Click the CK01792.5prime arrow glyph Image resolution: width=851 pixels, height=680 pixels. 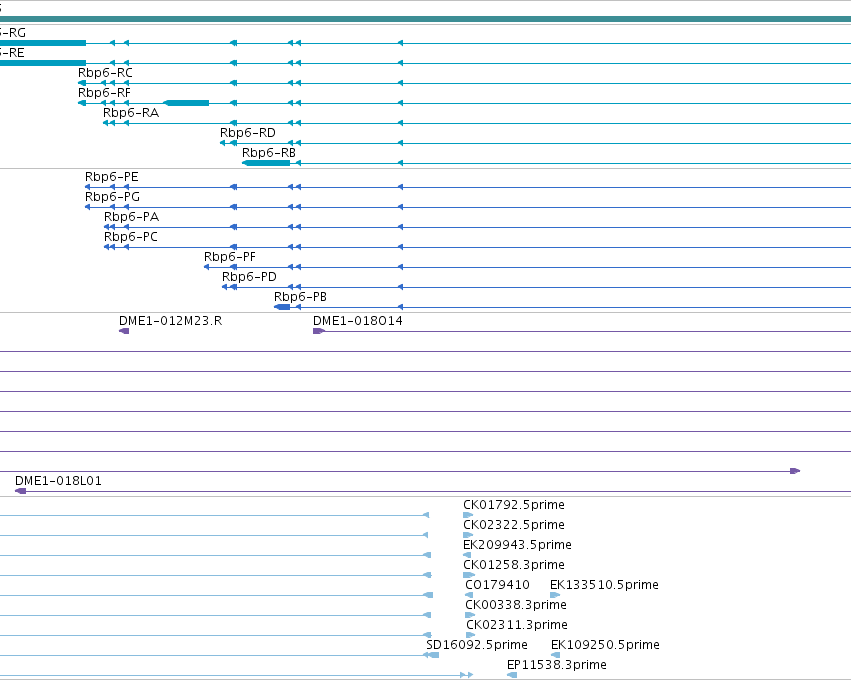click(468, 515)
